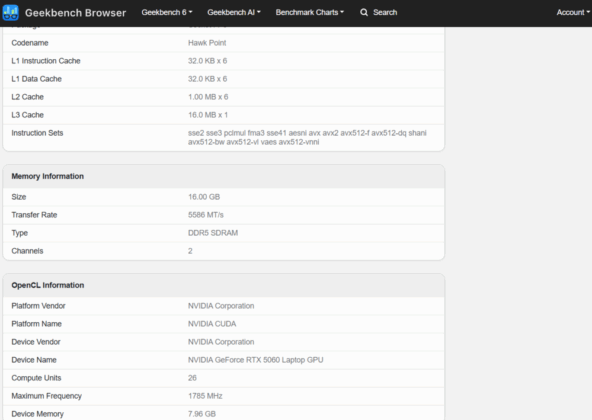Click the Platform Name NVIDIA CUDA value
This screenshot has height=420, width=592.
[x=212, y=324]
